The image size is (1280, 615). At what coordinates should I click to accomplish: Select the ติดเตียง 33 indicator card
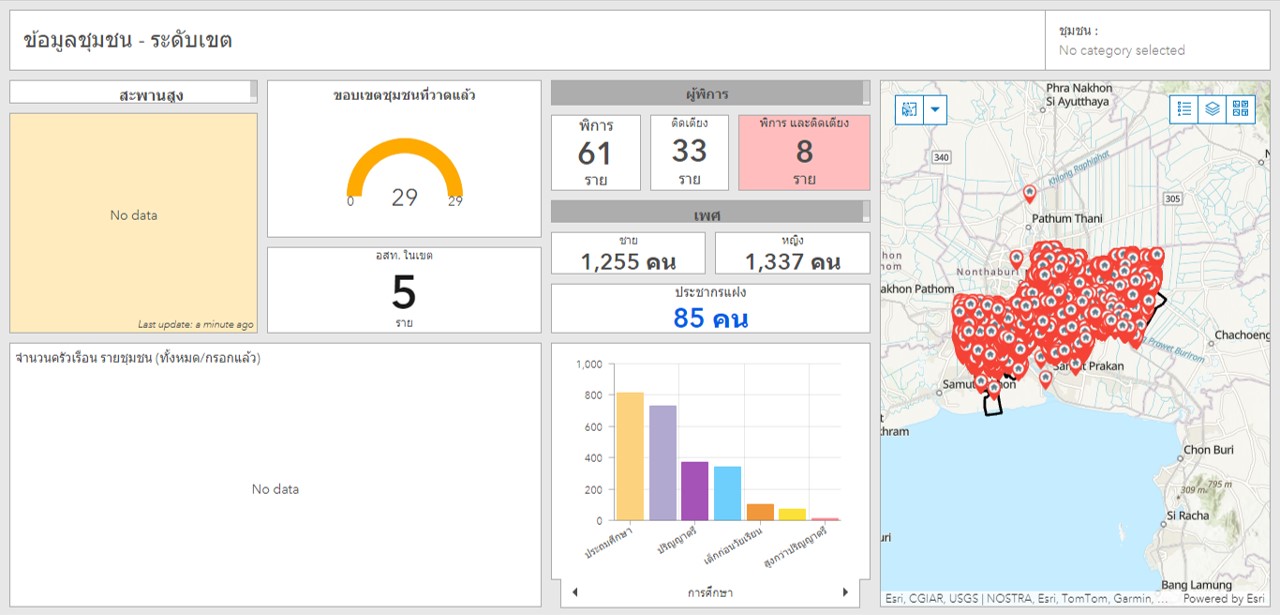[689, 152]
